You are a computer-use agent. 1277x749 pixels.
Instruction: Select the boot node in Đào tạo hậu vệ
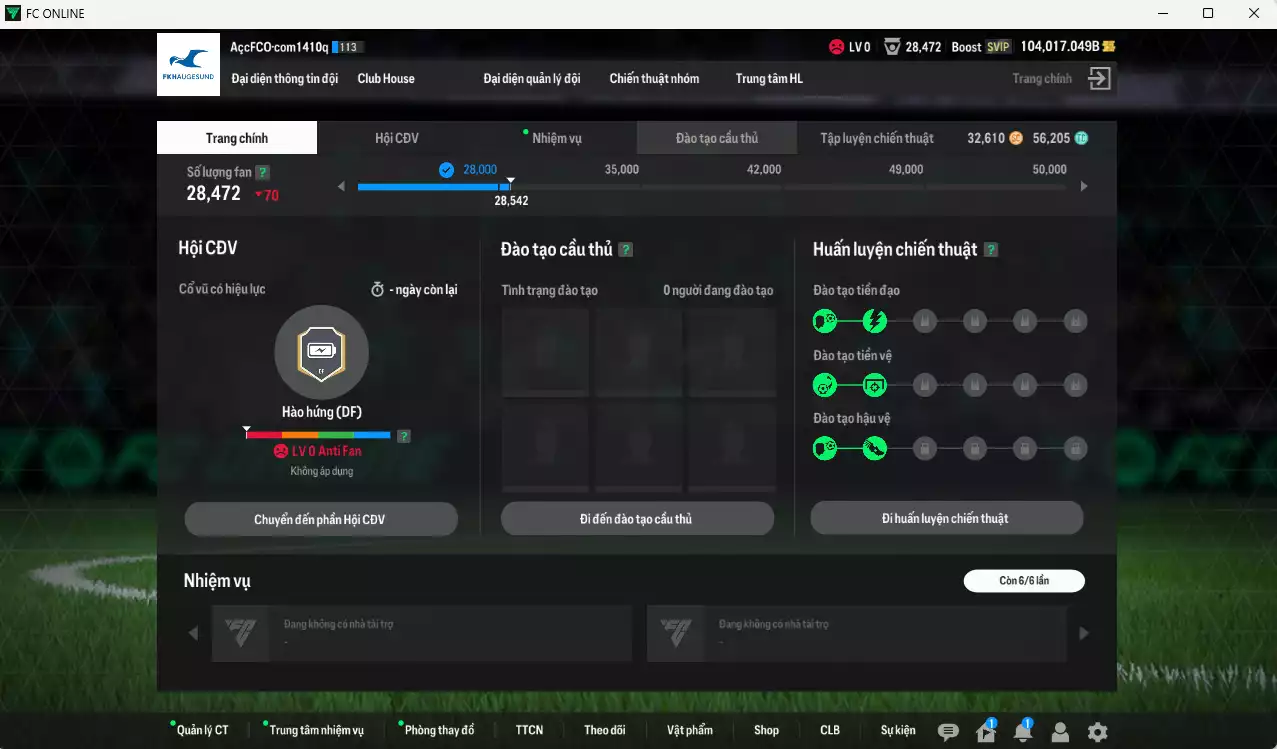[875, 448]
